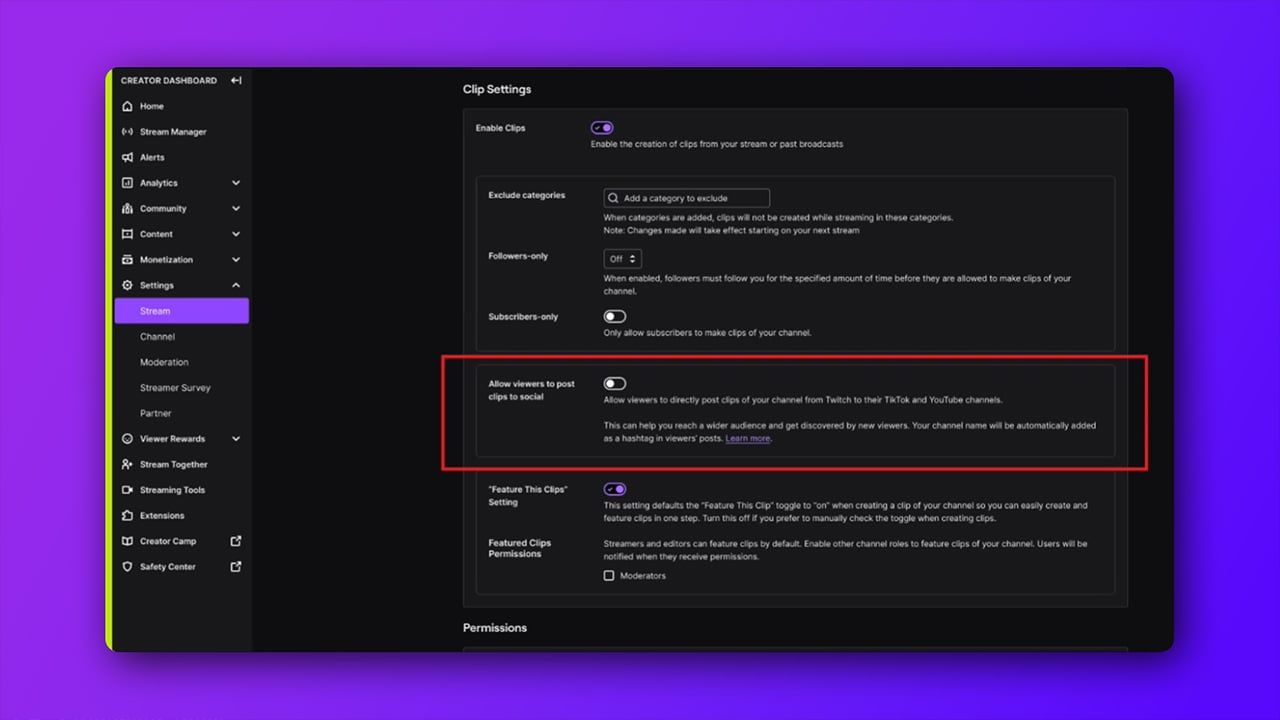Image resolution: width=1280 pixels, height=720 pixels.
Task: Open the Followers-only Off dropdown
Action: [622, 259]
